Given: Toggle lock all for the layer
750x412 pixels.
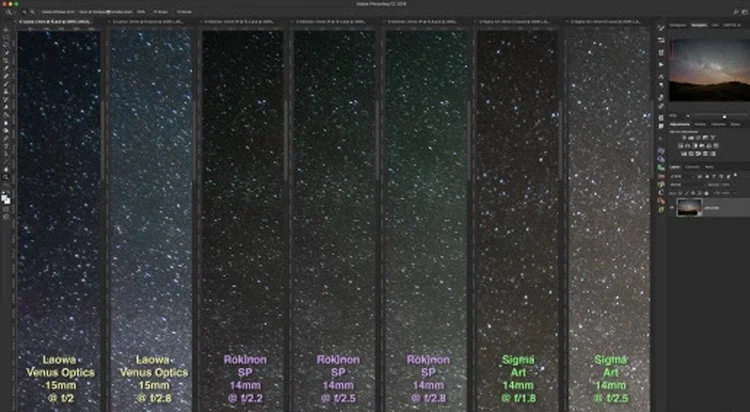Looking at the screenshot, I should coord(706,193).
